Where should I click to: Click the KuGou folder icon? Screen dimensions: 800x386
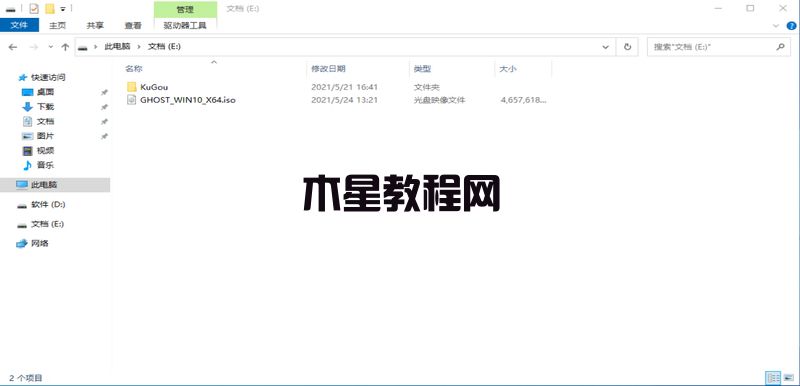(132, 87)
